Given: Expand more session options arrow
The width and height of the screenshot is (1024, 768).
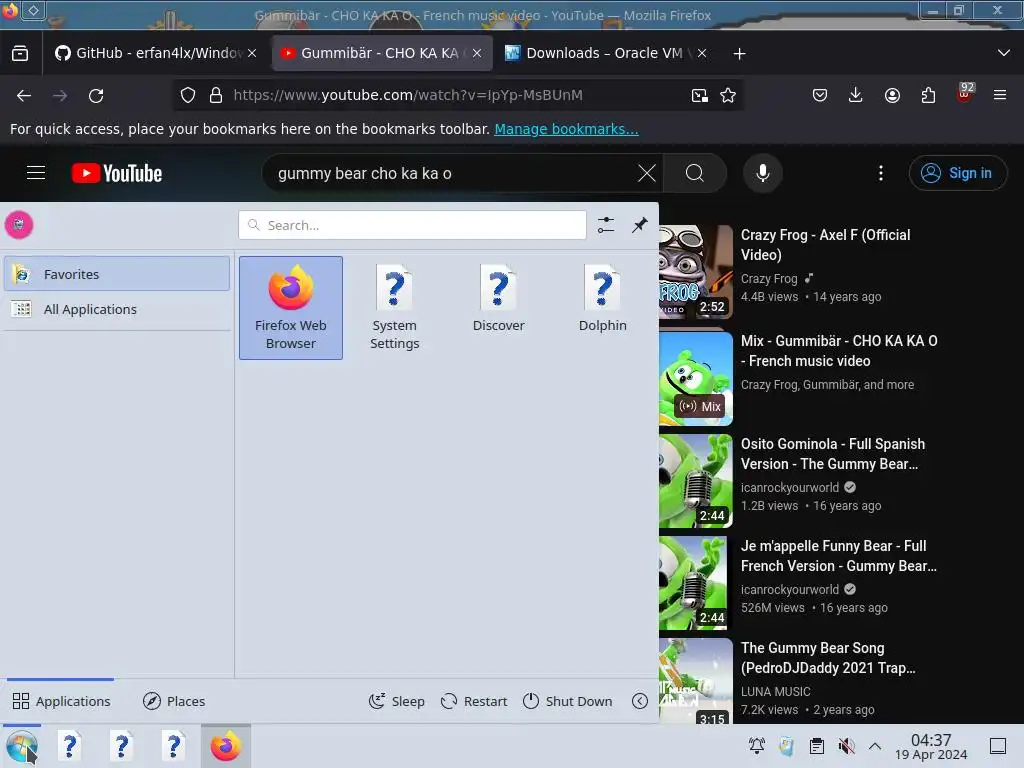Looking at the screenshot, I should 640,701.
